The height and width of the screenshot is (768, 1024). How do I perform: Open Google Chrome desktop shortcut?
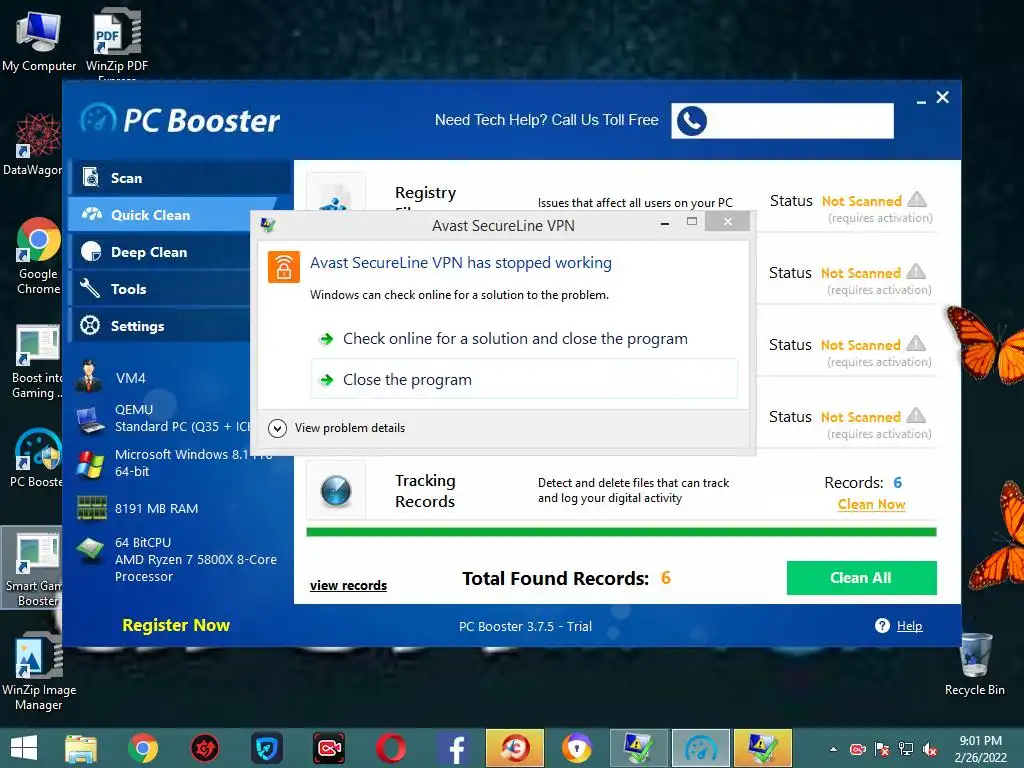39,257
